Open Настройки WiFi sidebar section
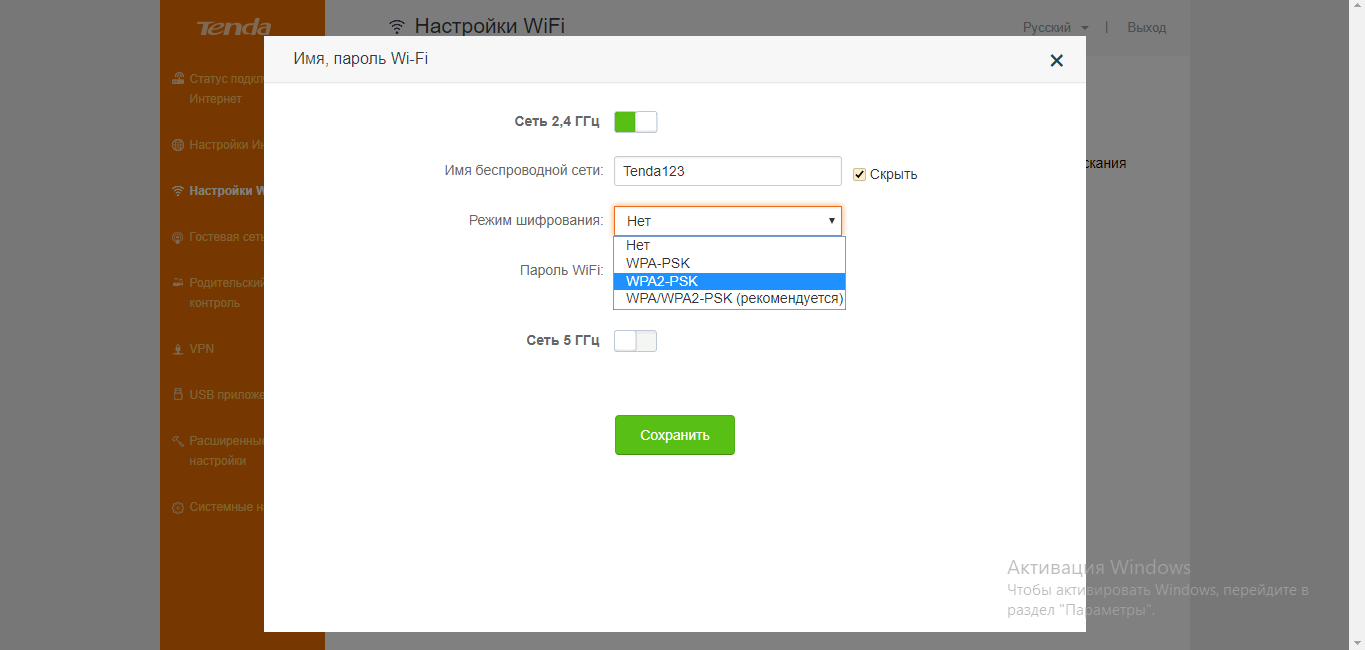The image size is (1365, 650). point(226,191)
